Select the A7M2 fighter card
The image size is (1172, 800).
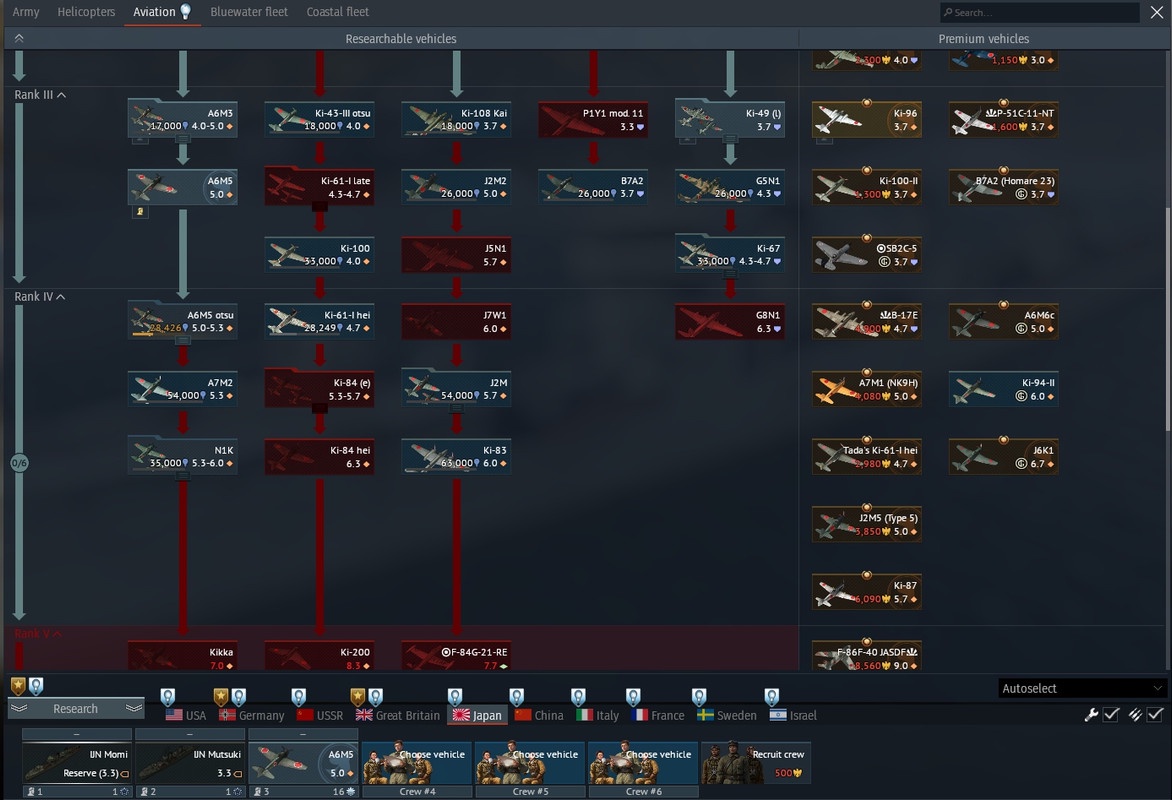click(182, 389)
